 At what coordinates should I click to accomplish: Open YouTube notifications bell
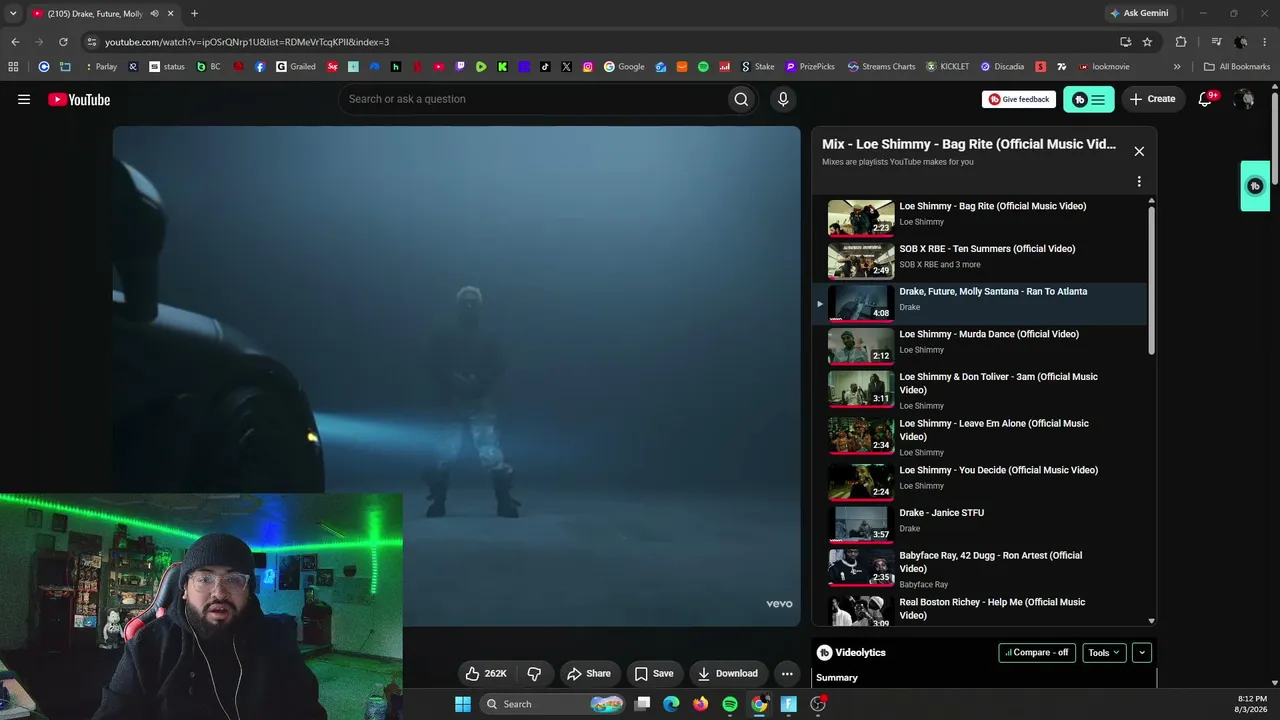(1205, 99)
